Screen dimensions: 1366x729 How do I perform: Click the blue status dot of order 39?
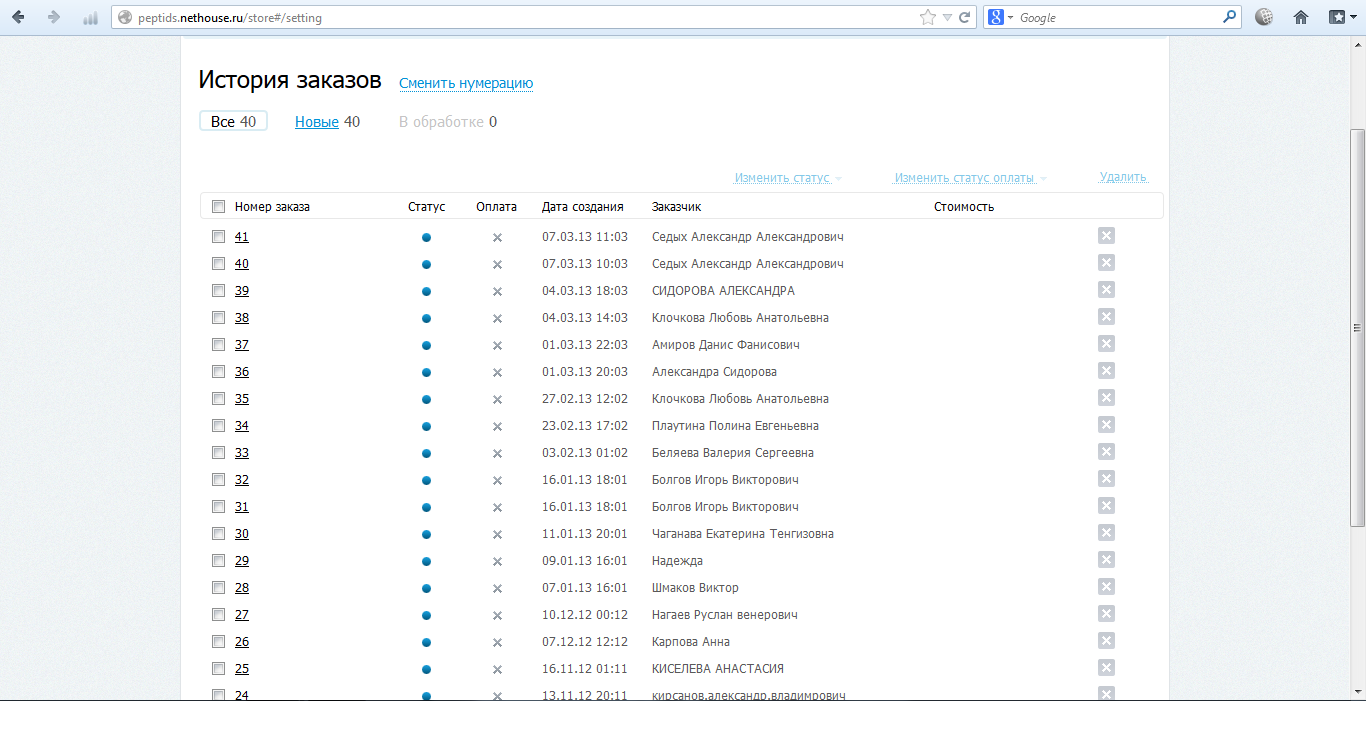tap(426, 291)
